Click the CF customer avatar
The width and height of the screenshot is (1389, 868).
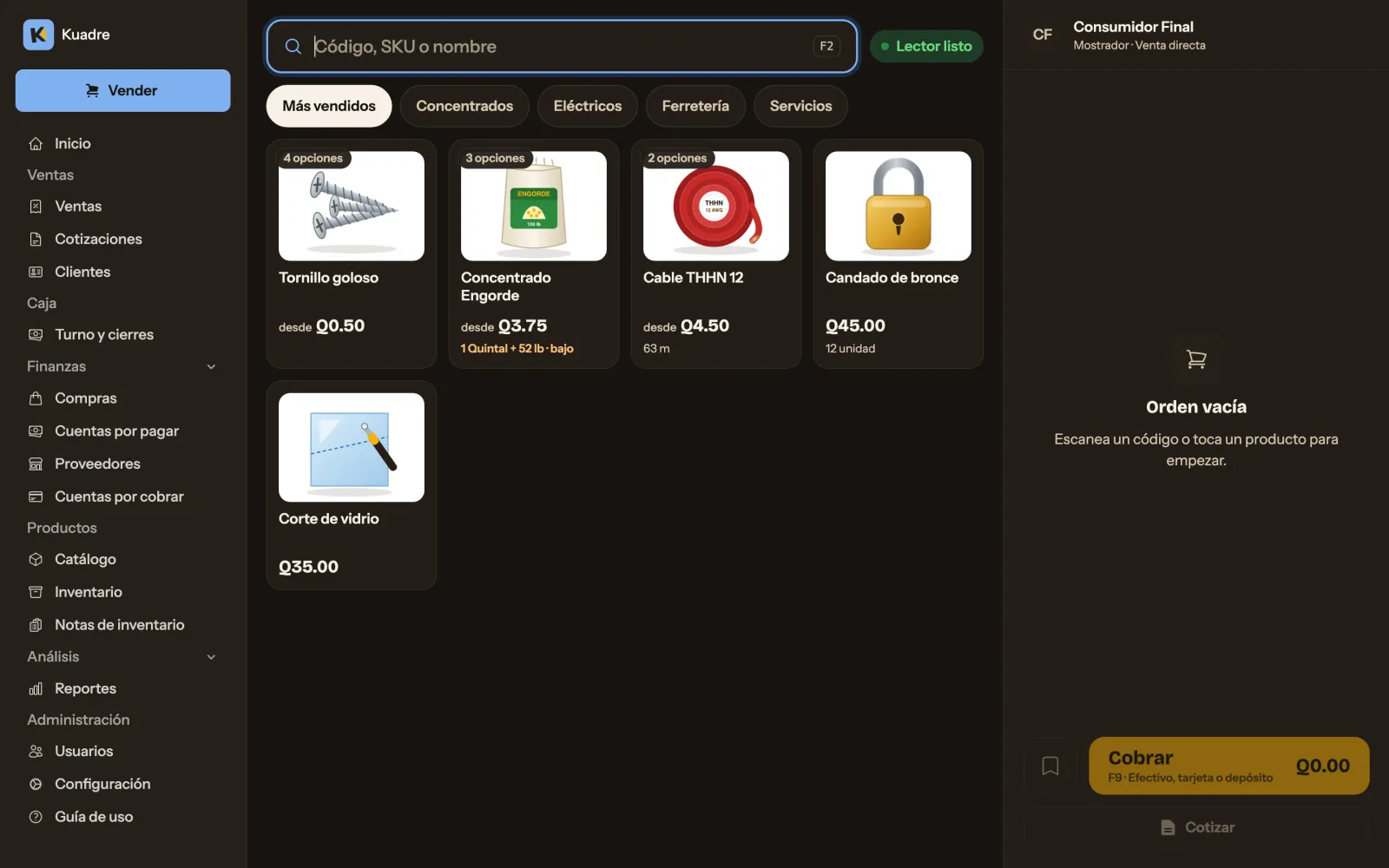[1043, 35]
